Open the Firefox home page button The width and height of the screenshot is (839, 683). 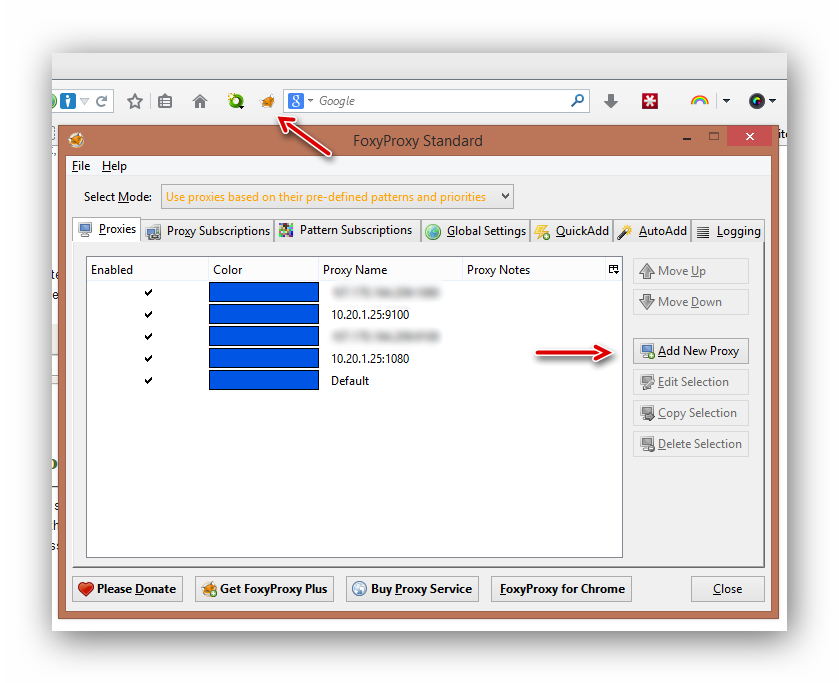point(200,101)
